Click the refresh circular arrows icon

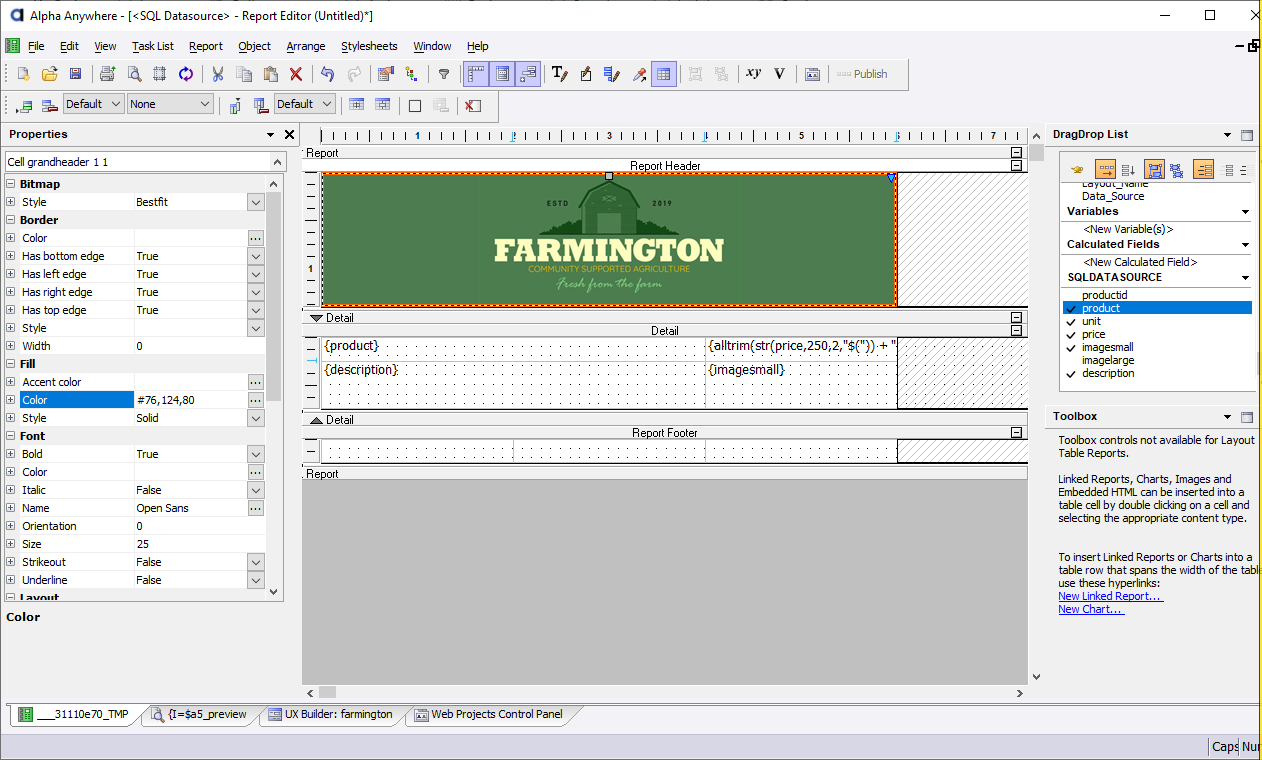tap(186, 74)
